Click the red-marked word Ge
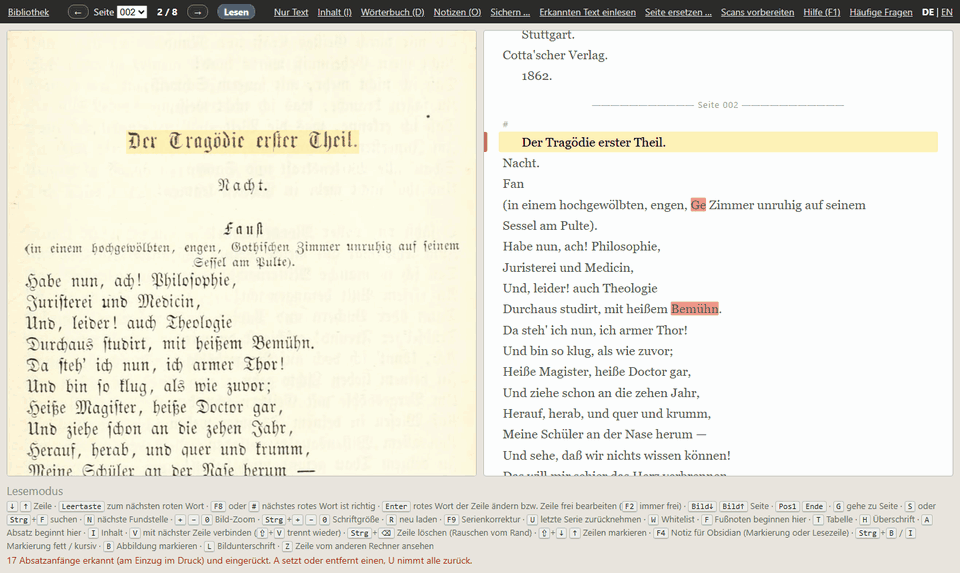Viewport: 960px width, 573px height. [x=698, y=205]
